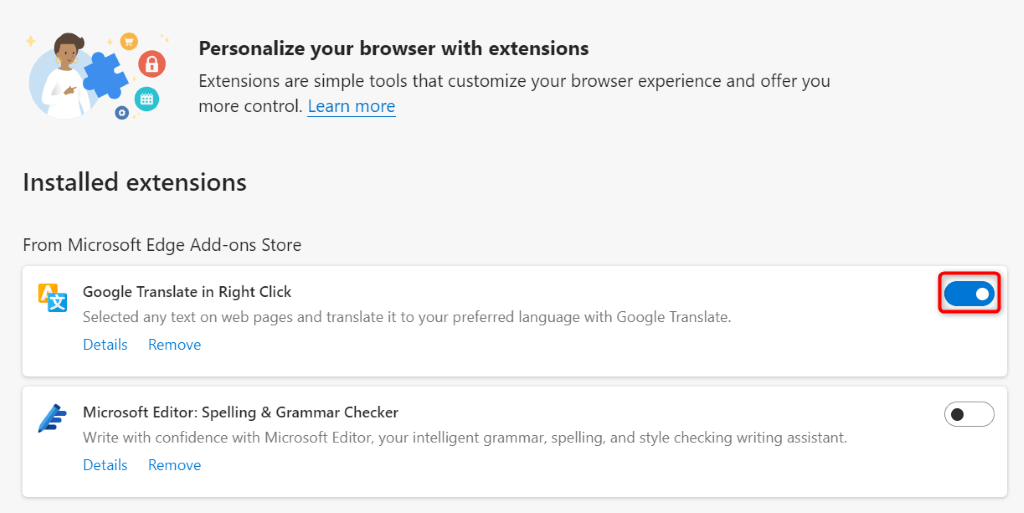Open the Learn more link about extensions
This screenshot has height=513, width=1024.
point(351,106)
